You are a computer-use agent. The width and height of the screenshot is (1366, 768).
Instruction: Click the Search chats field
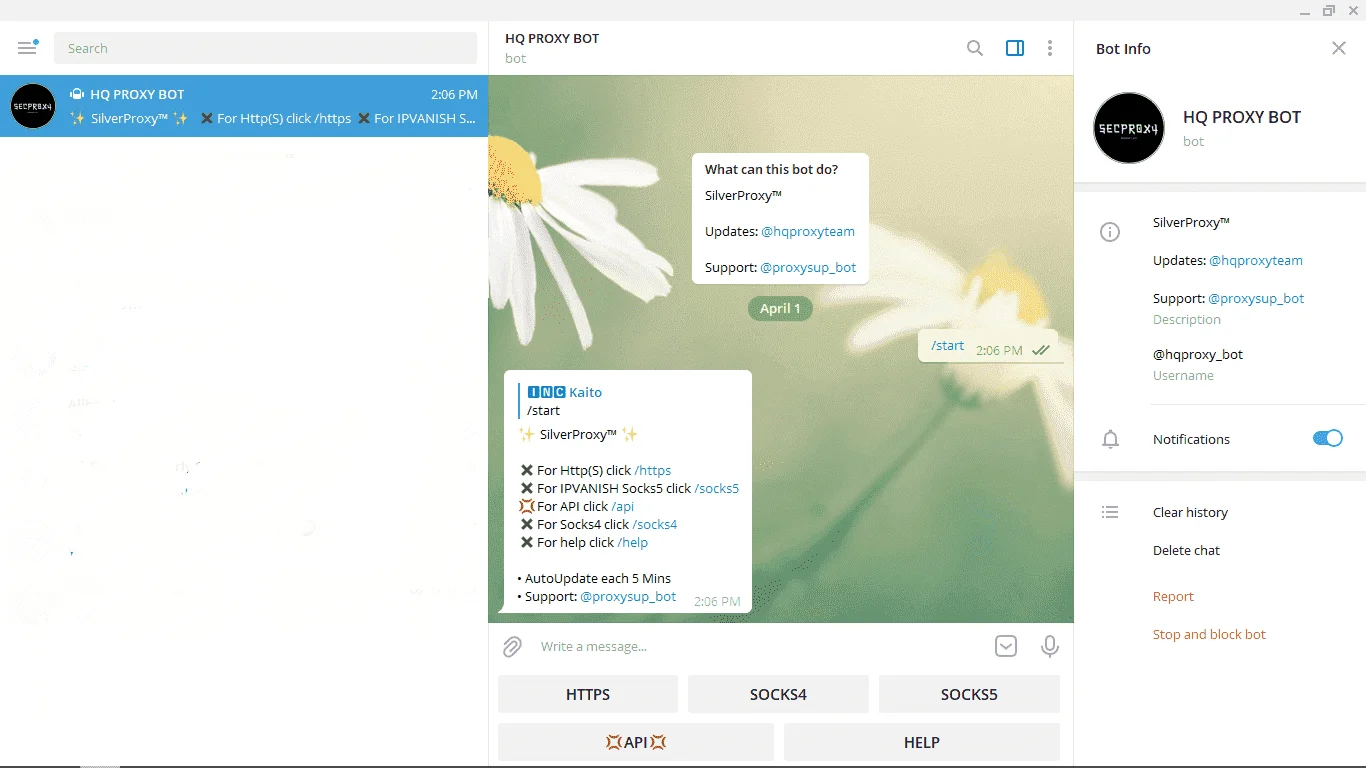coord(265,48)
